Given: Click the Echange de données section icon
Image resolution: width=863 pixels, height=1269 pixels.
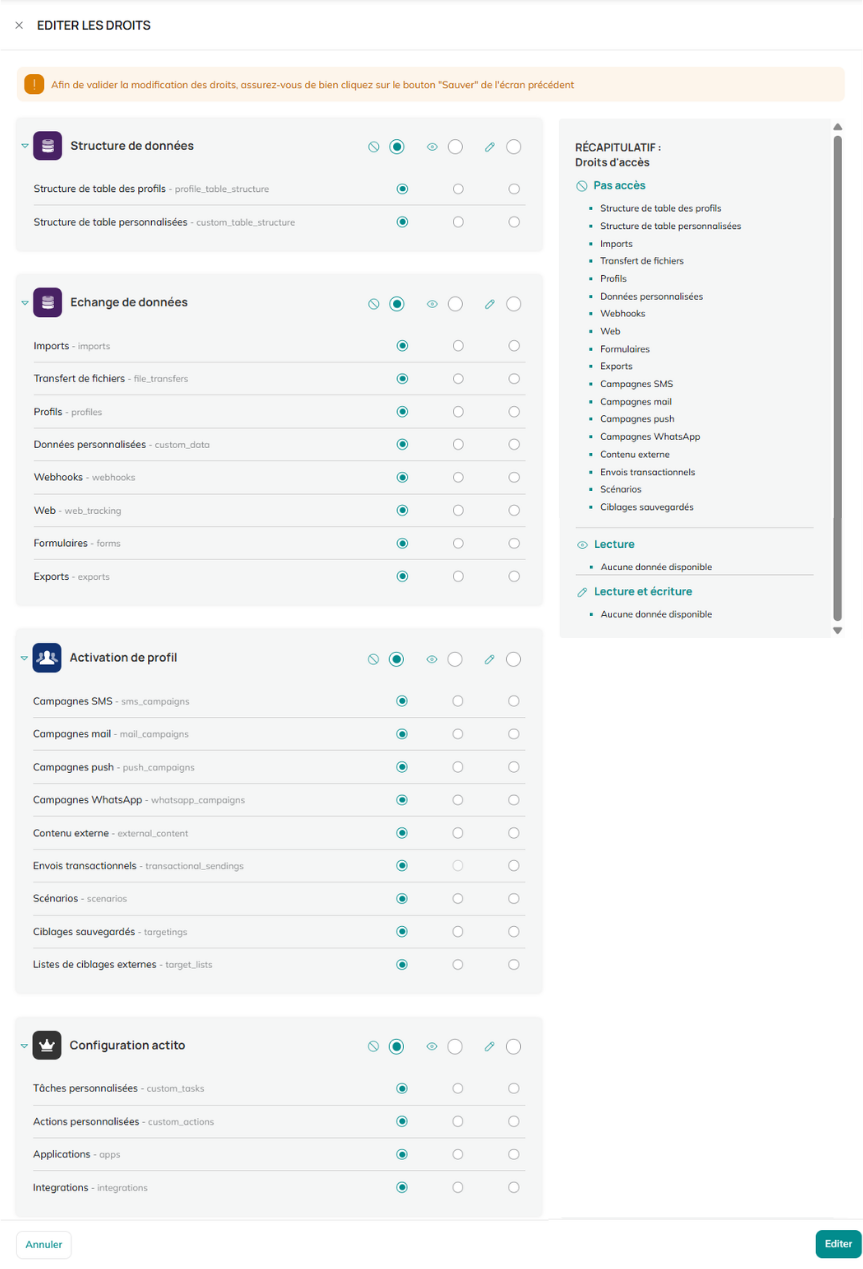Looking at the screenshot, I should (x=47, y=302).
